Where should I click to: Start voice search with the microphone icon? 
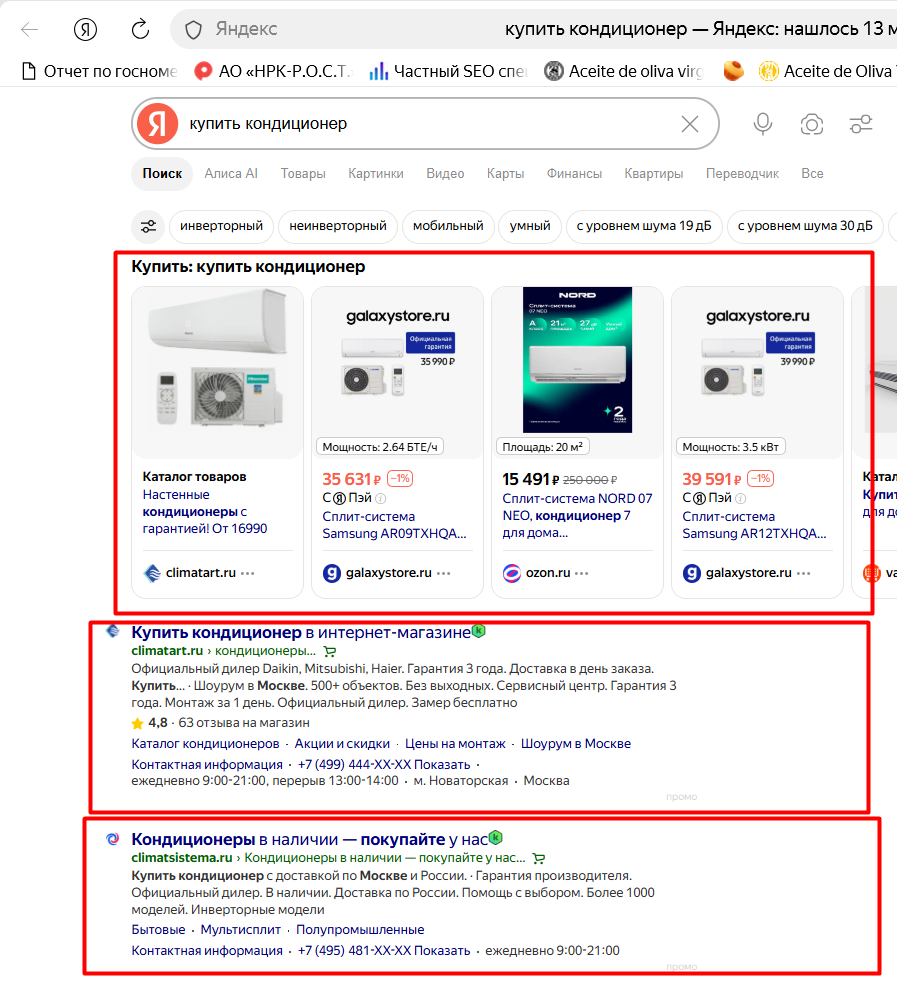click(763, 124)
